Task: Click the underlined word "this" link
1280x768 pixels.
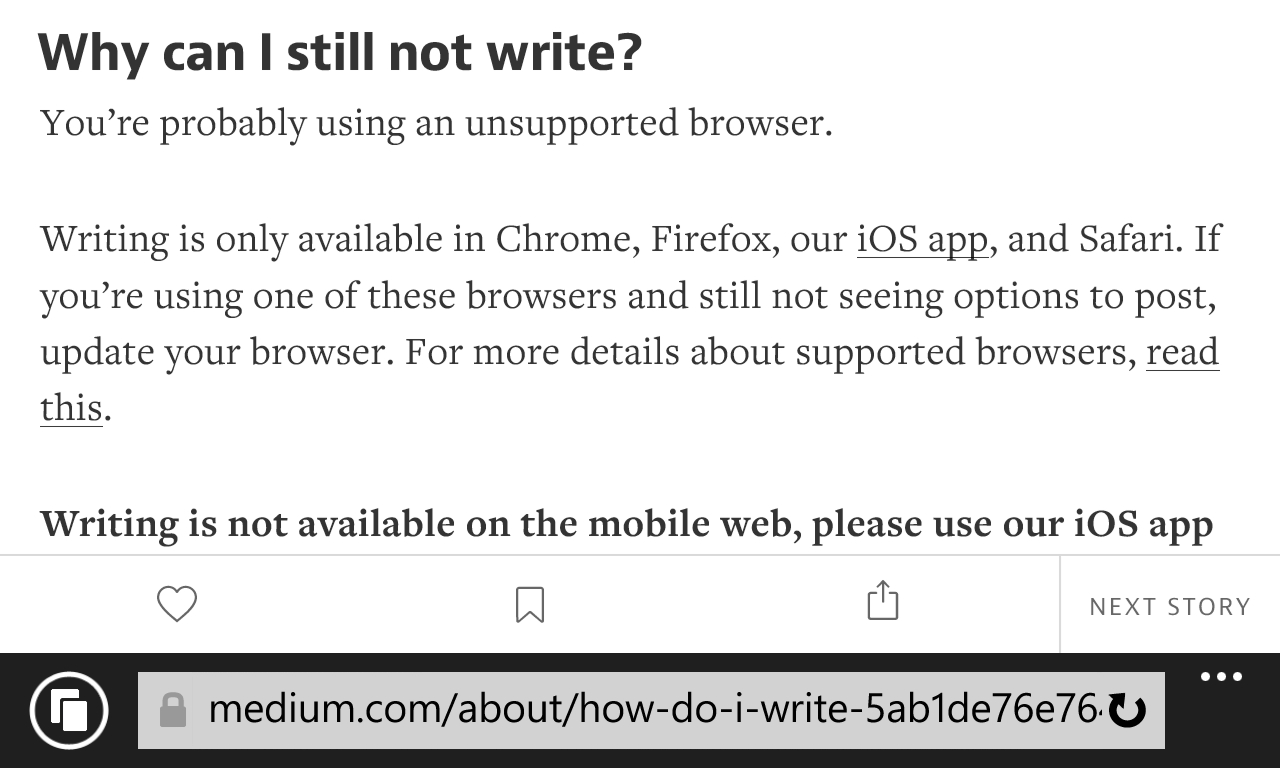Action: coord(71,409)
